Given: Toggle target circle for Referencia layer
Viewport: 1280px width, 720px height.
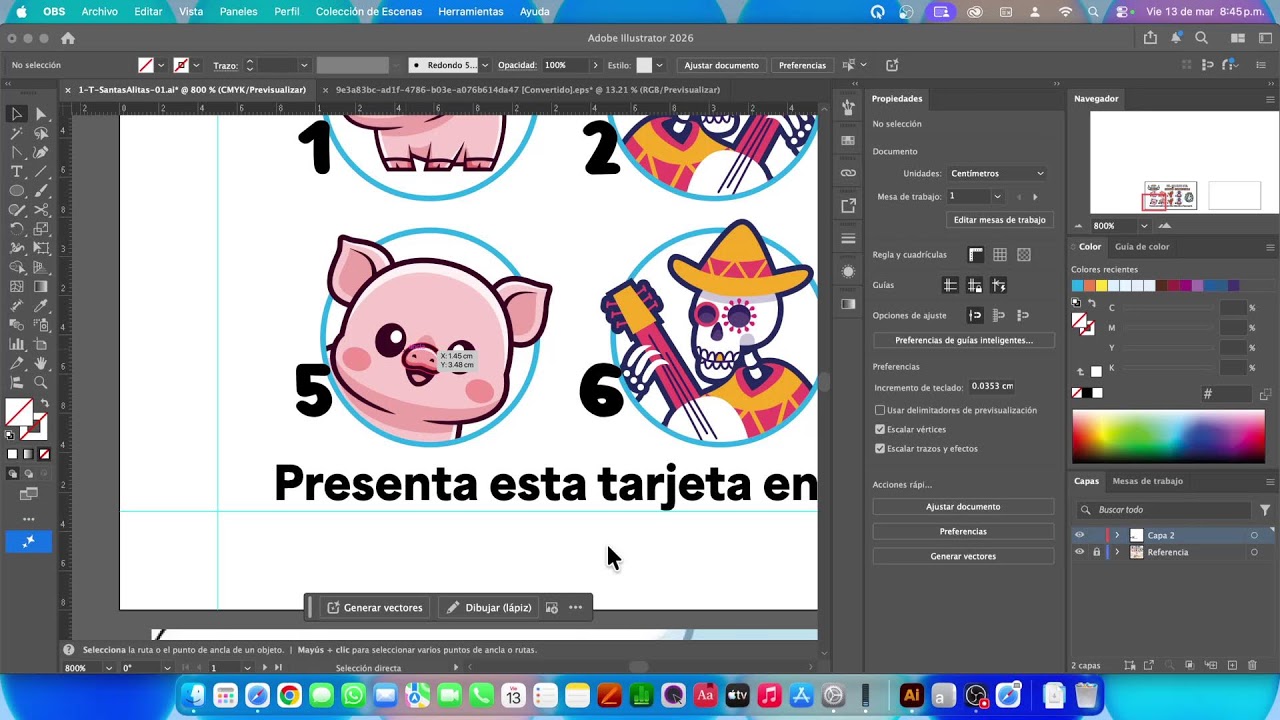Looking at the screenshot, I should click(1254, 552).
